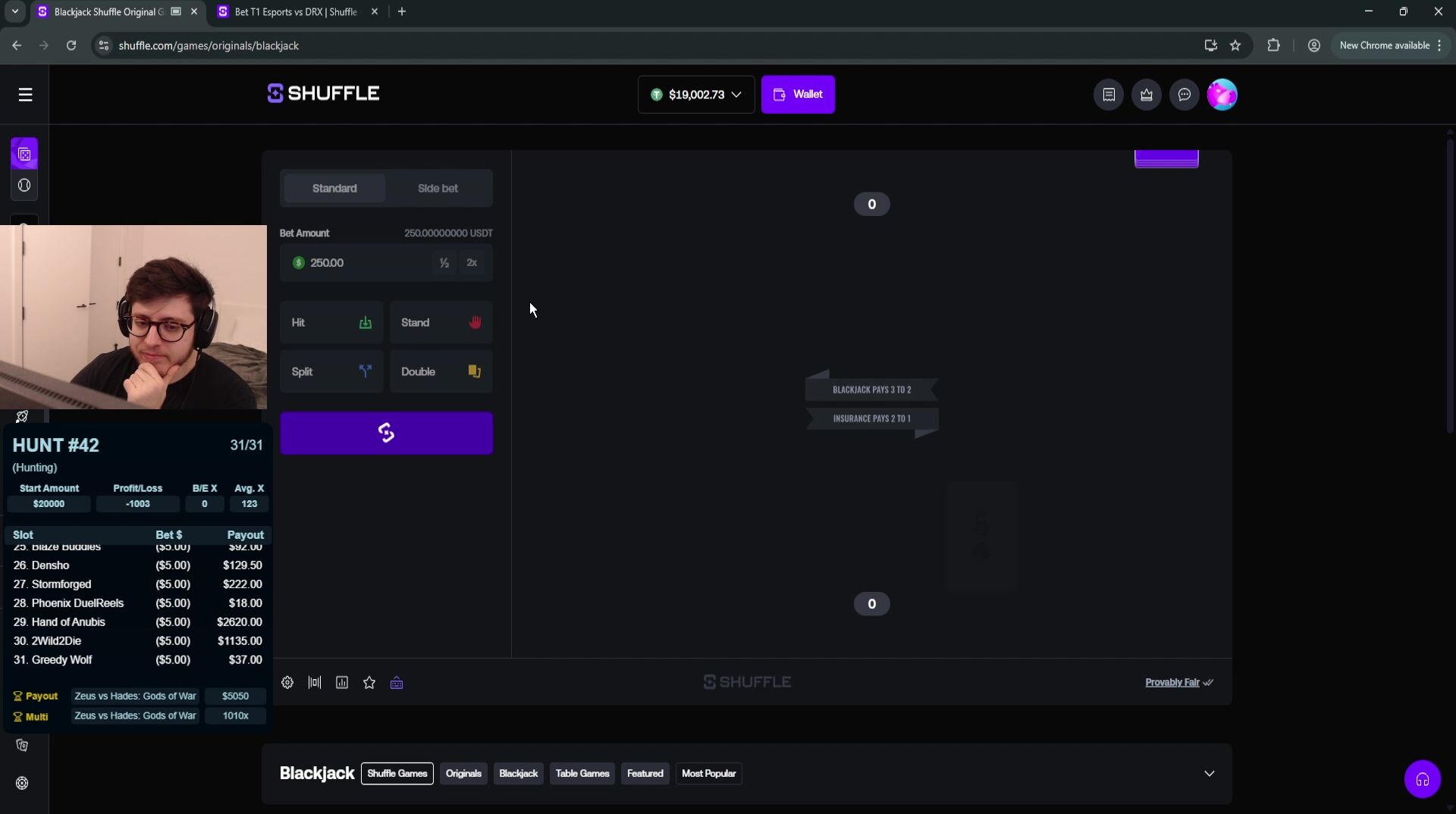The width and height of the screenshot is (1456, 814).
Task: Open the VIP crown icon
Action: pos(1147,95)
